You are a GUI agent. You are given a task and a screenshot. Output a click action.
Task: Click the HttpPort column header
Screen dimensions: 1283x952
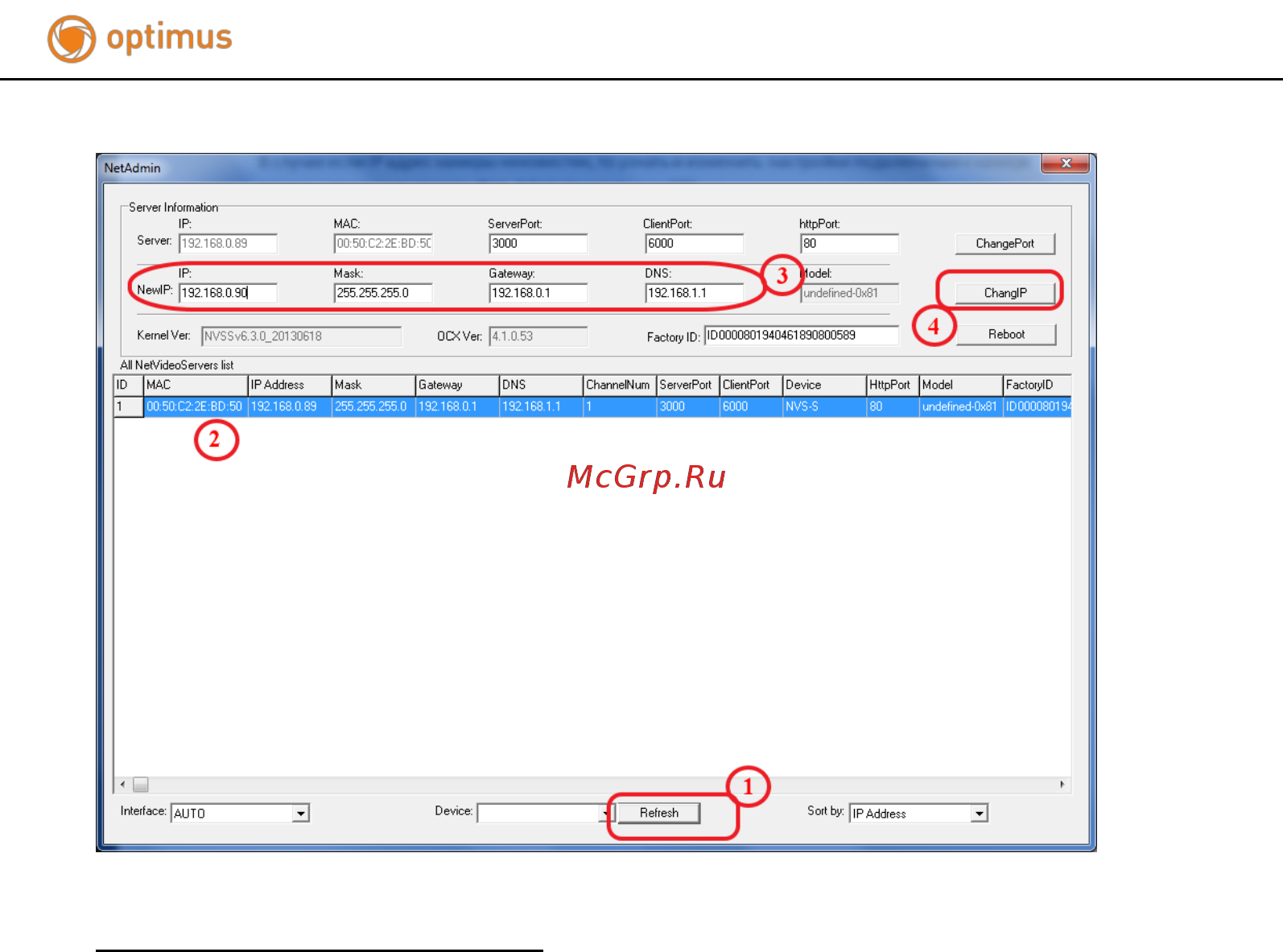(x=893, y=385)
